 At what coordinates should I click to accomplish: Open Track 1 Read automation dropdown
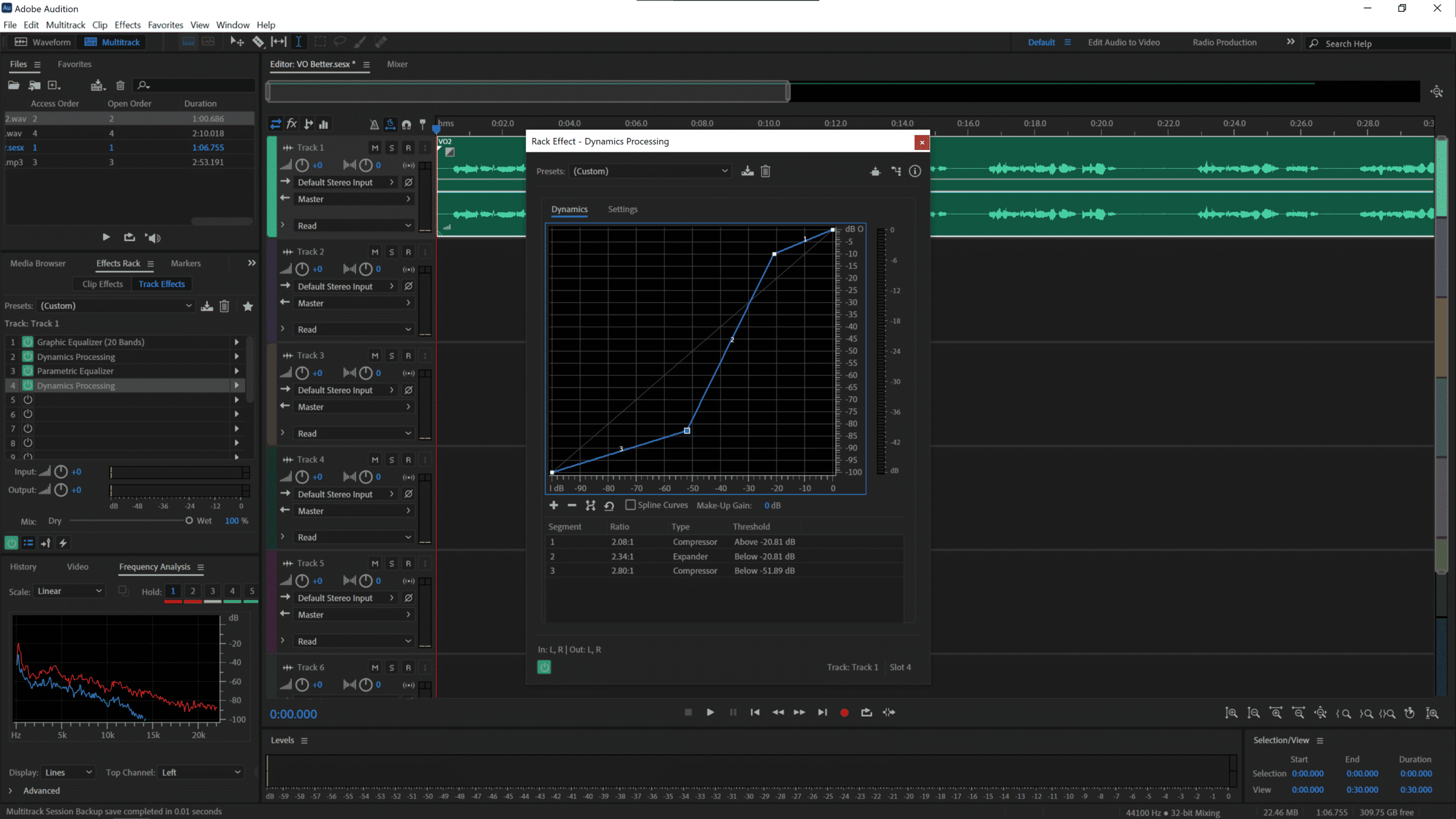[353, 226]
